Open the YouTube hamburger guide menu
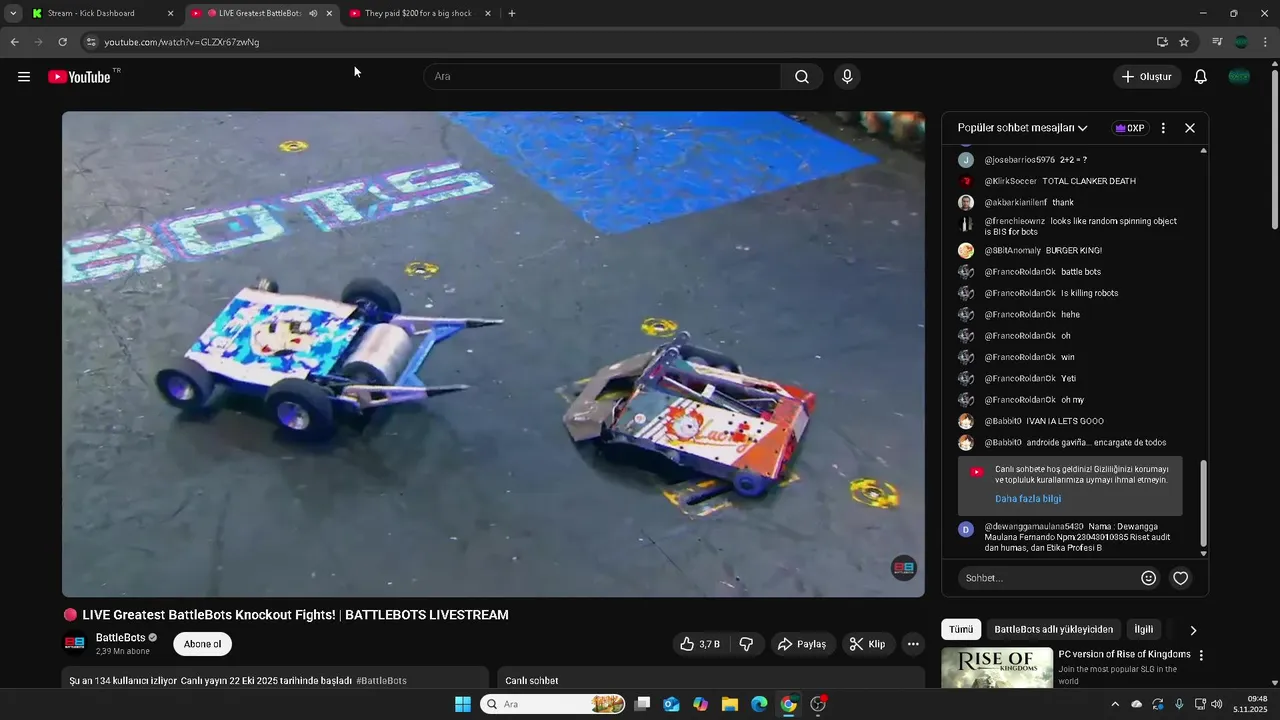1280x720 pixels. 24,77
